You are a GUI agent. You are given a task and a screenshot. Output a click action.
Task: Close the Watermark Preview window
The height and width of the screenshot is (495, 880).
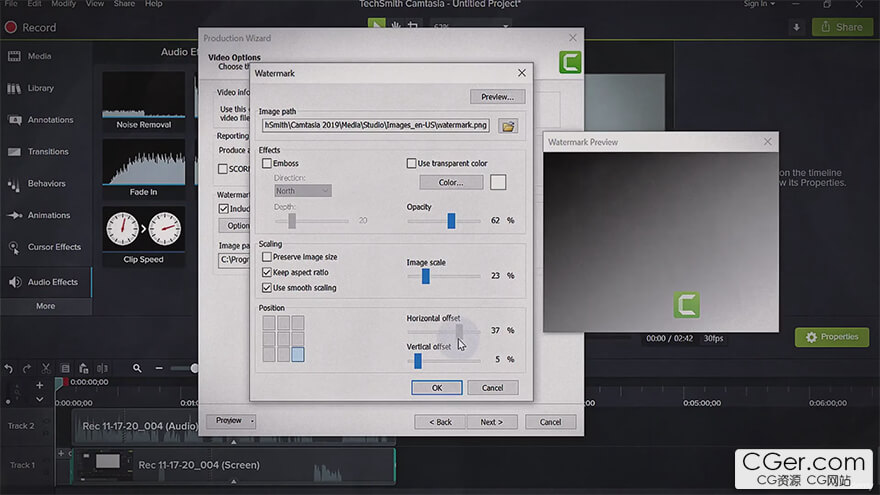click(x=767, y=142)
